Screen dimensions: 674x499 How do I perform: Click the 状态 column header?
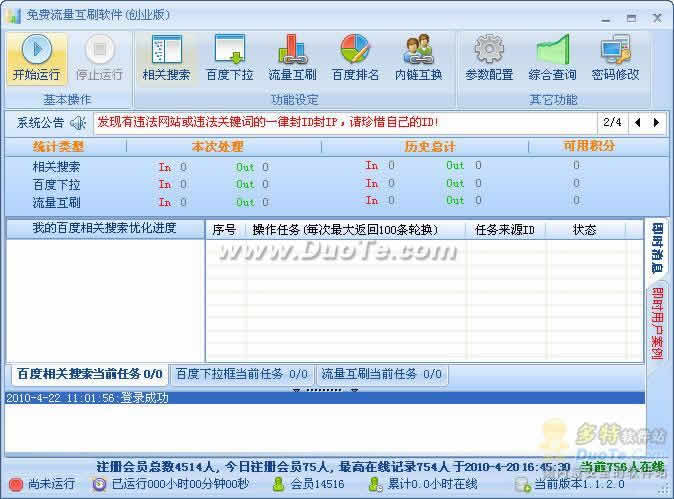(585, 230)
